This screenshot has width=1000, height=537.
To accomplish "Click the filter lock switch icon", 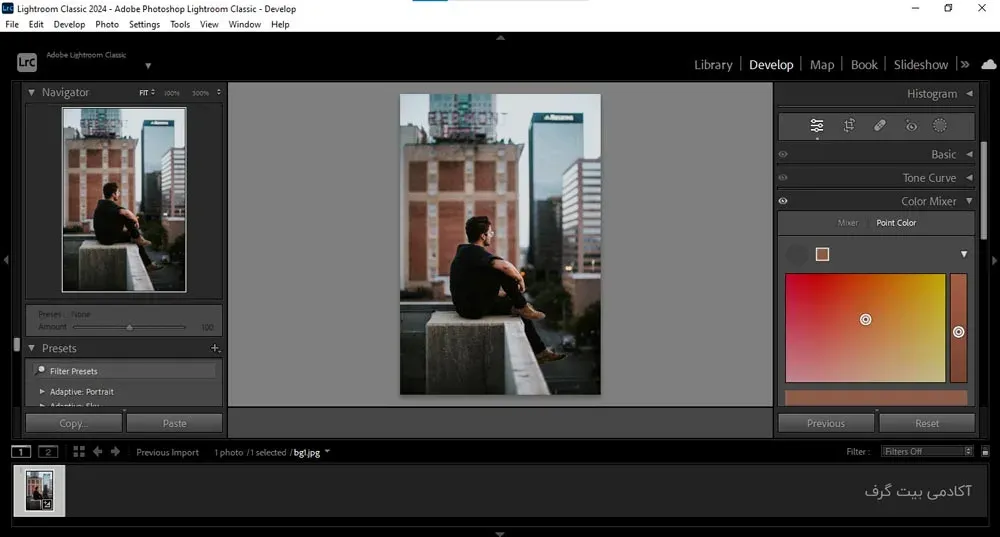I will (x=985, y=452).
